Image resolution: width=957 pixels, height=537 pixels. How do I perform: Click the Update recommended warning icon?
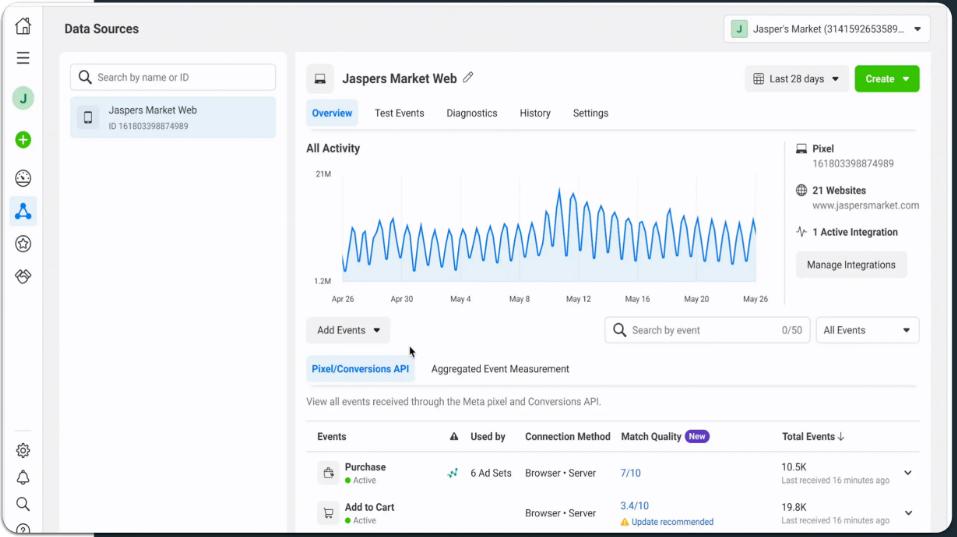[624, 522]
